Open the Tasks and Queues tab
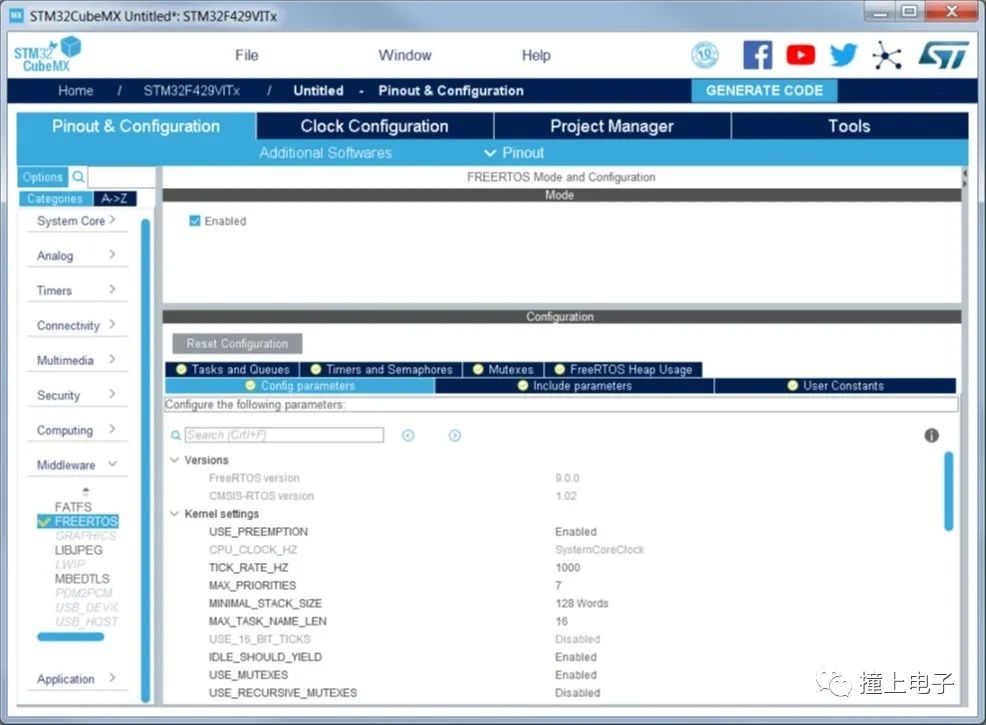The height and width of the screenshot is (725, 986). (233, 369)
